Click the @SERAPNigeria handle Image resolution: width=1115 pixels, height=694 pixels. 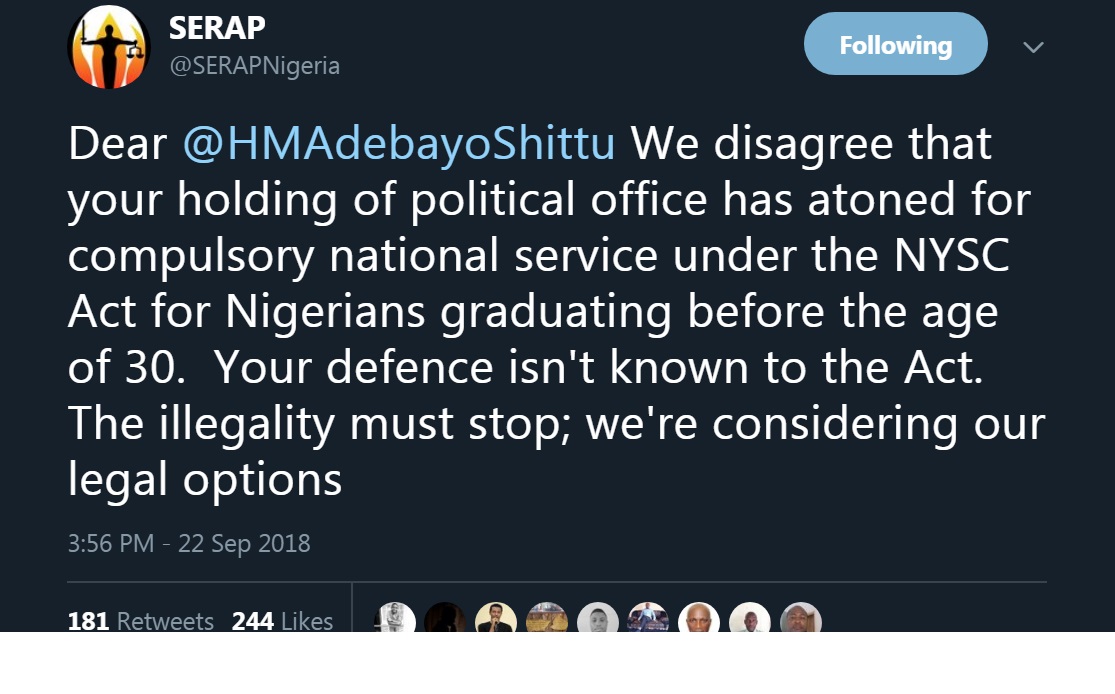[254, 66]
